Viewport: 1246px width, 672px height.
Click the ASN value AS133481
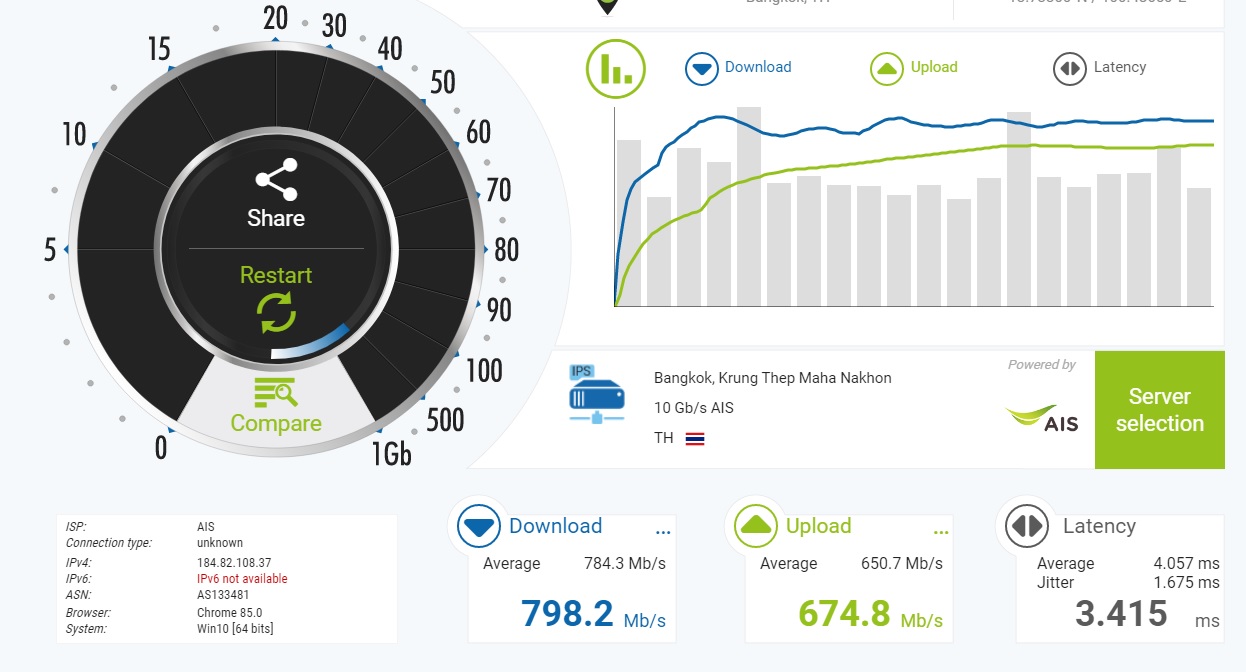click(223, 595)
